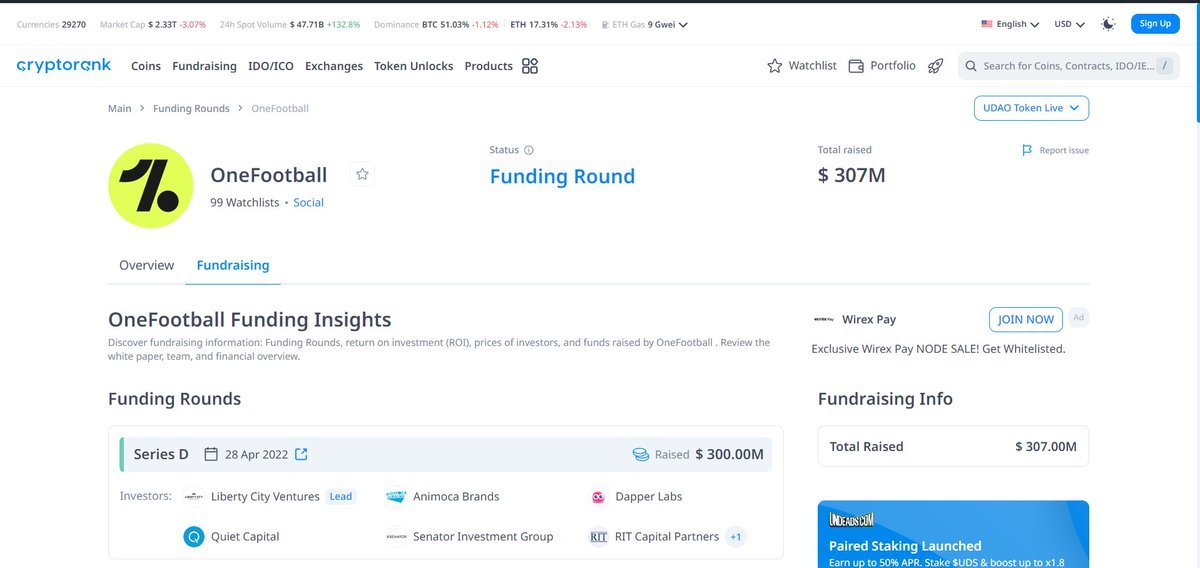1200x568 pixels.
Task: Open Senator Investment Group investor link
Action: (483, 537)
